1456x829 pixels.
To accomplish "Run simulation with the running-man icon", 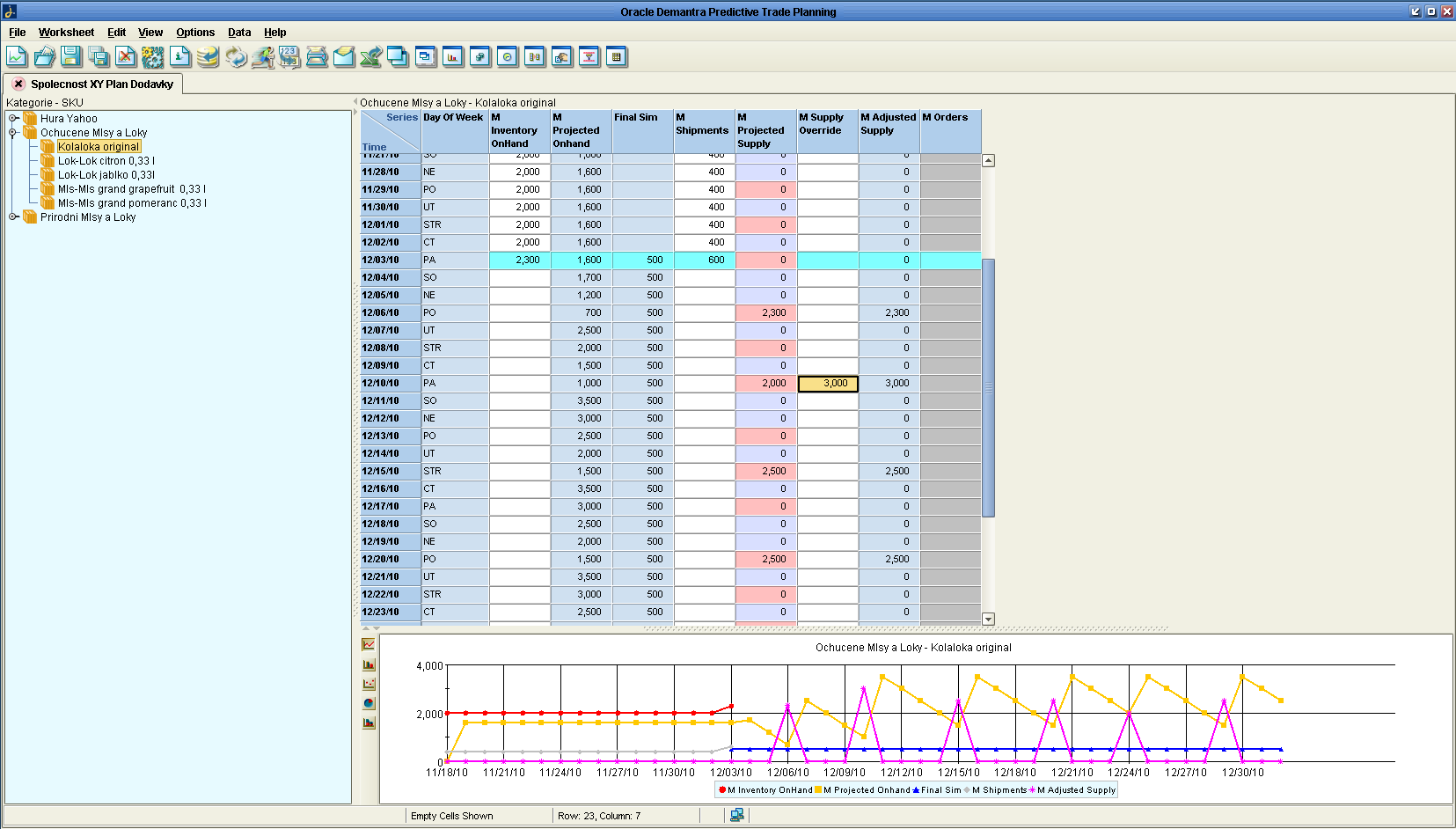I will pos(262,57).
